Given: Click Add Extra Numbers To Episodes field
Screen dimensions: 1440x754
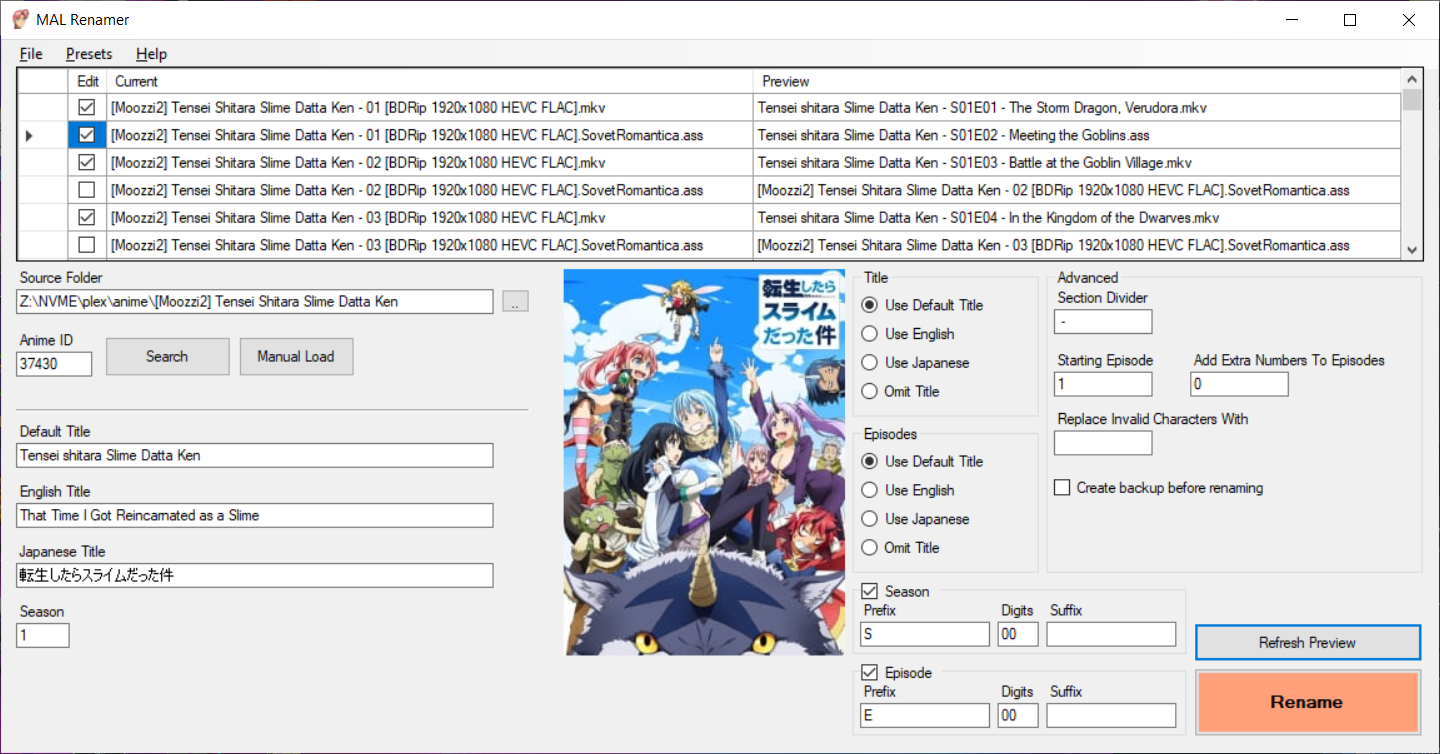Looking at the screenshot, I should point(1239,384).
